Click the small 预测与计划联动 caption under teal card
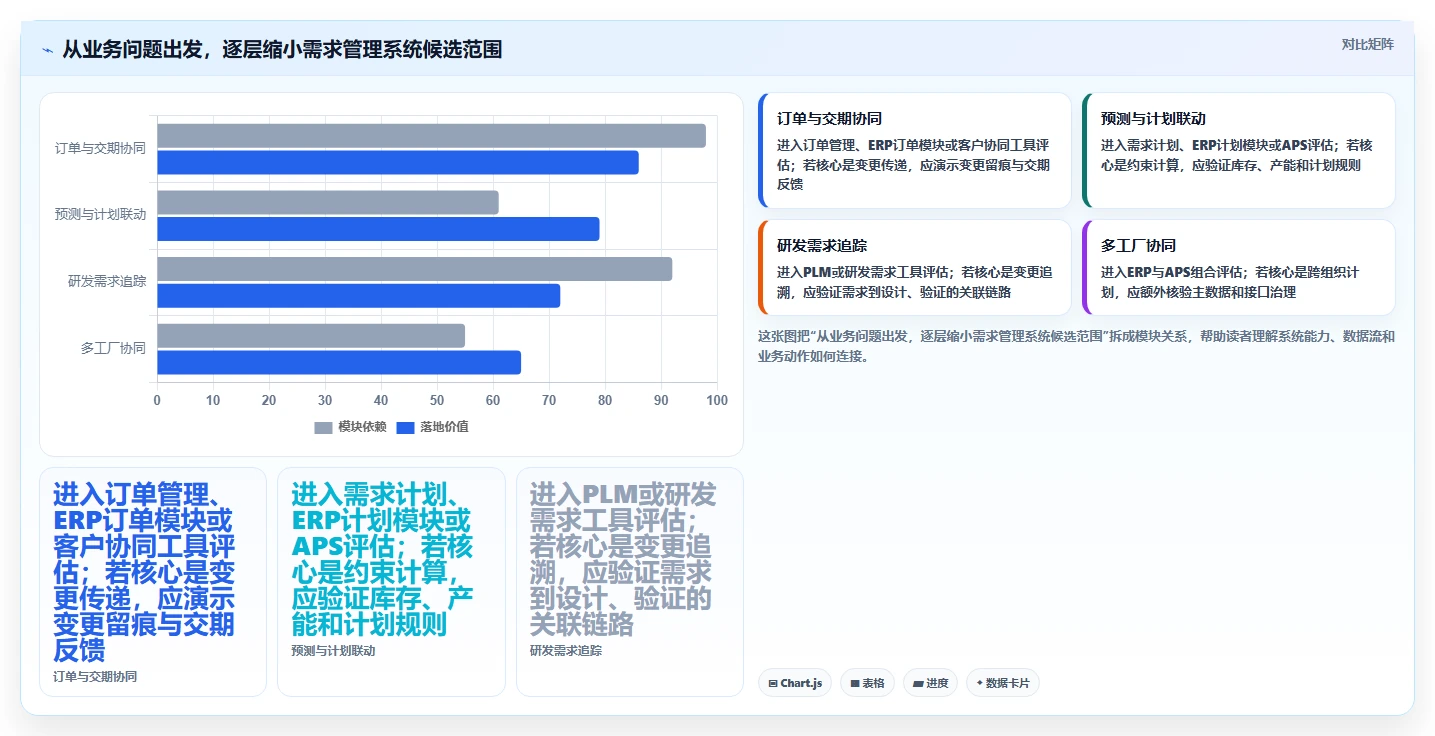 (x=333, y=651)
